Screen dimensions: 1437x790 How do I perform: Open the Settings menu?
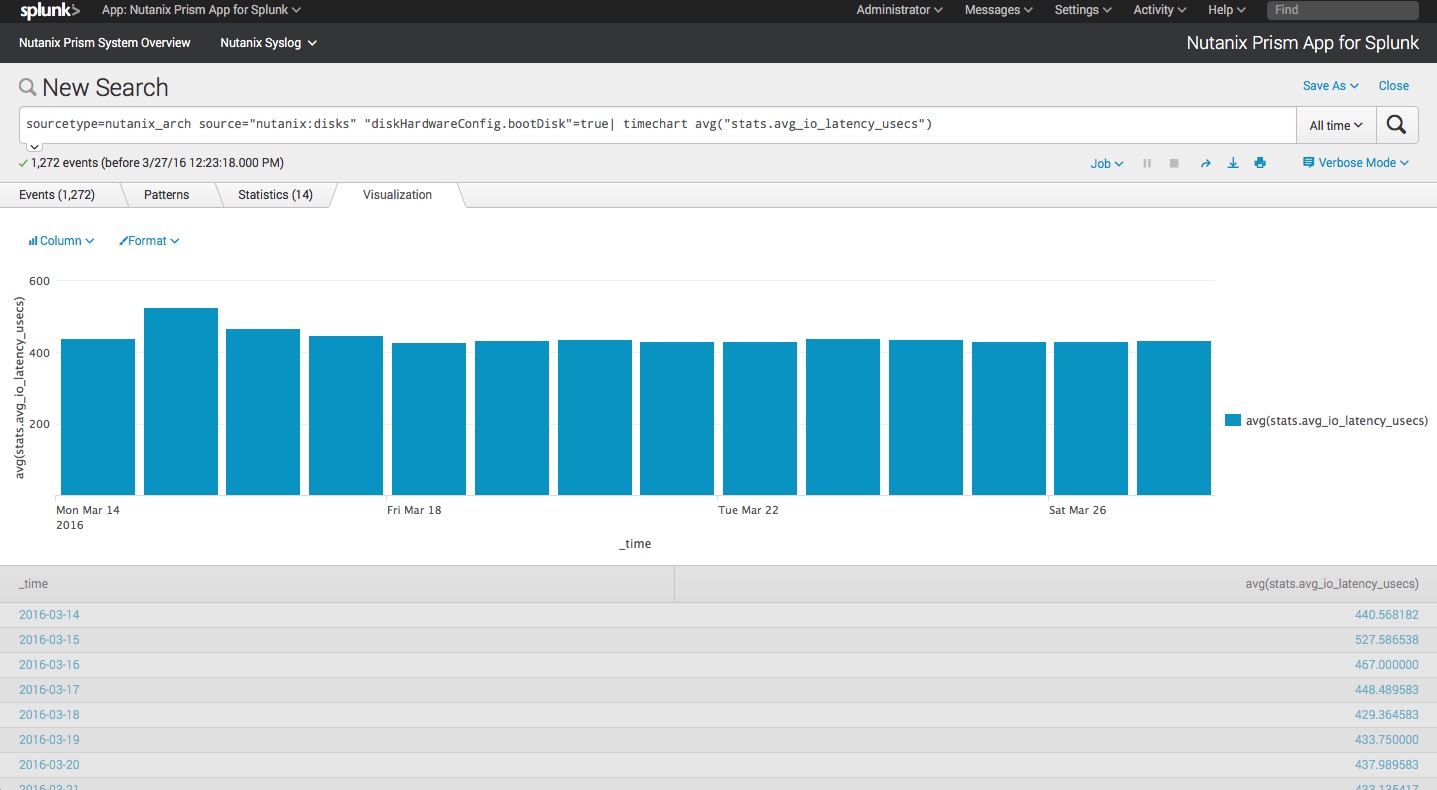pyautogui.click(x=1083, y=10)
